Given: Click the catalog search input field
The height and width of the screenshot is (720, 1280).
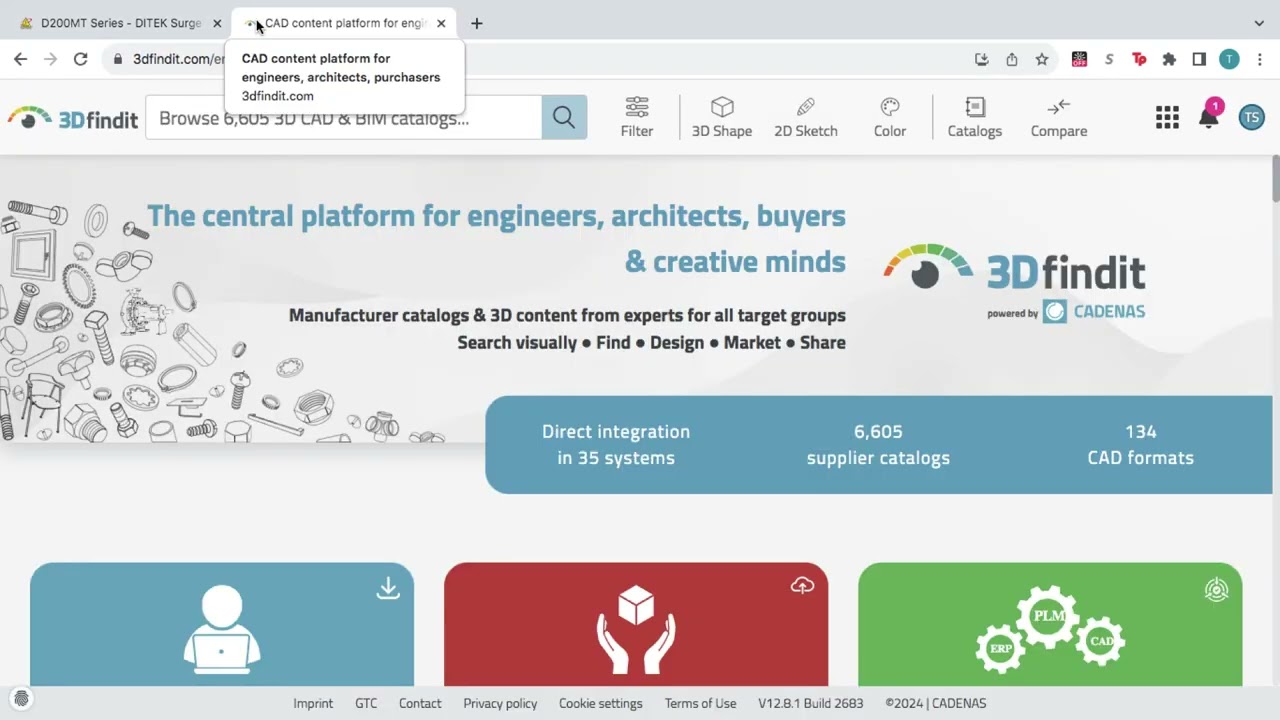Looking at the screenshot, I should coord(344,118).
